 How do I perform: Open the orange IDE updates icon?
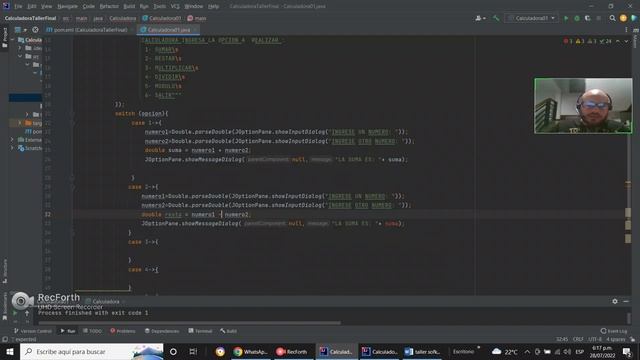click(x=623, y=18)
